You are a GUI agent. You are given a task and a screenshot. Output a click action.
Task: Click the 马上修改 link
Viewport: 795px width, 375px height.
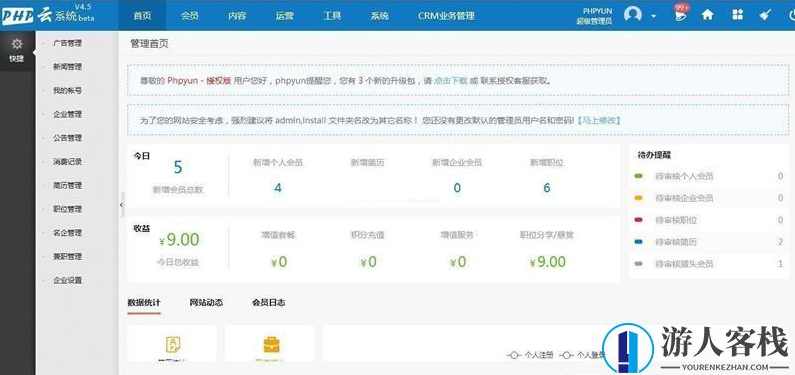click(600, 121)
